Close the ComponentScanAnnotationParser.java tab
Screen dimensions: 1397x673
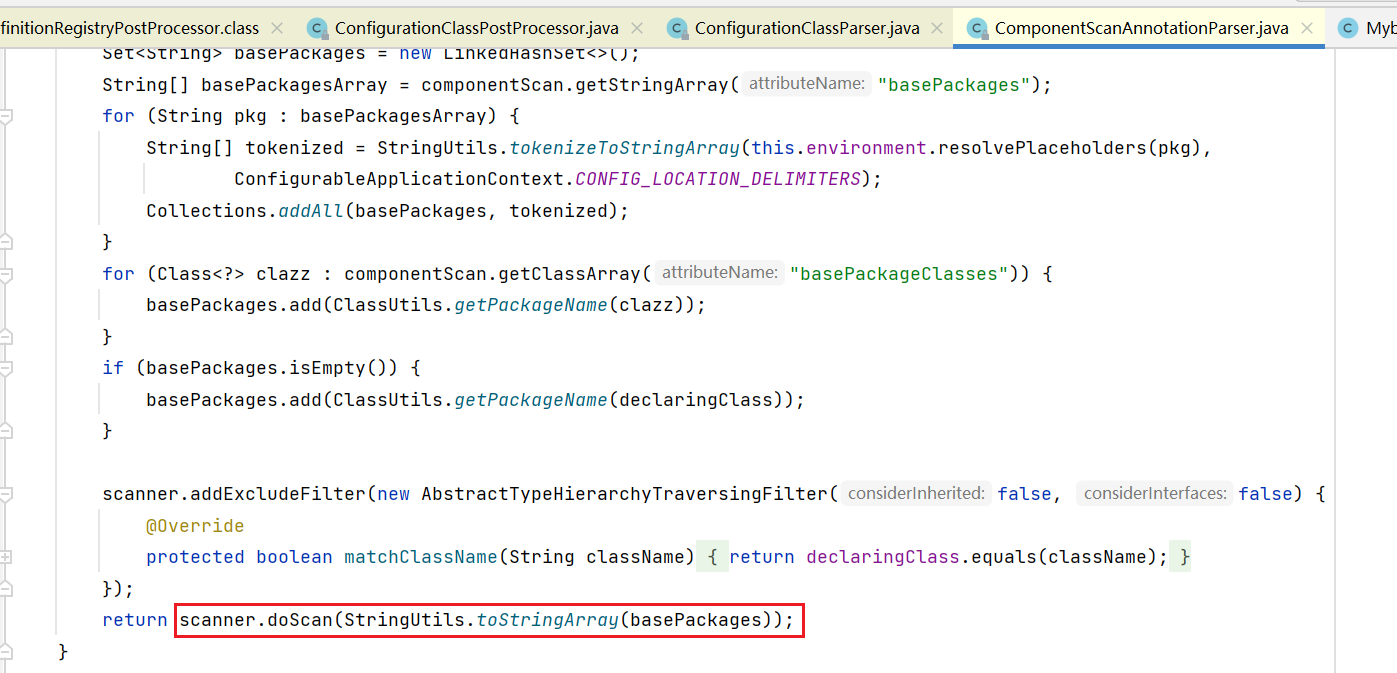point(1306,28)
